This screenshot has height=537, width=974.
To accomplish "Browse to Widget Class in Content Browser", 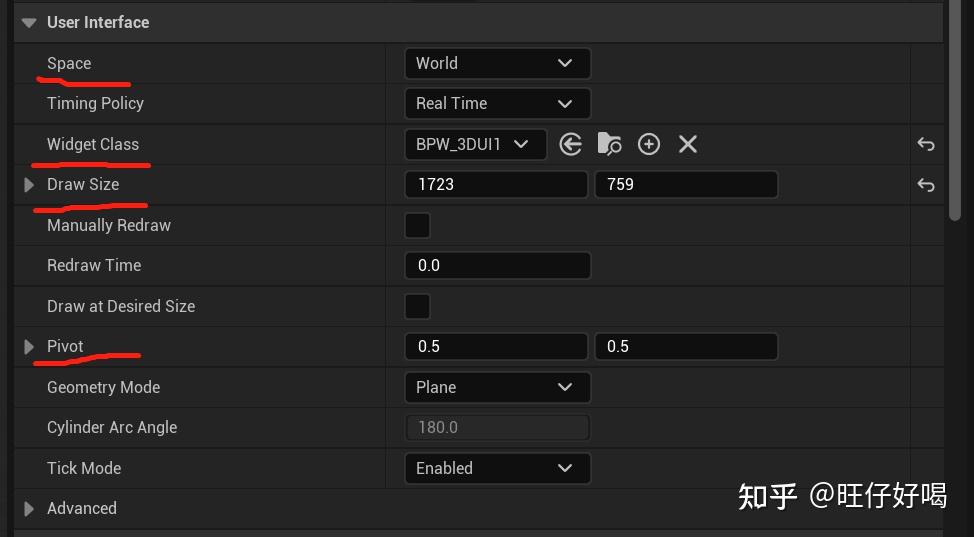I will coord(609,144).
